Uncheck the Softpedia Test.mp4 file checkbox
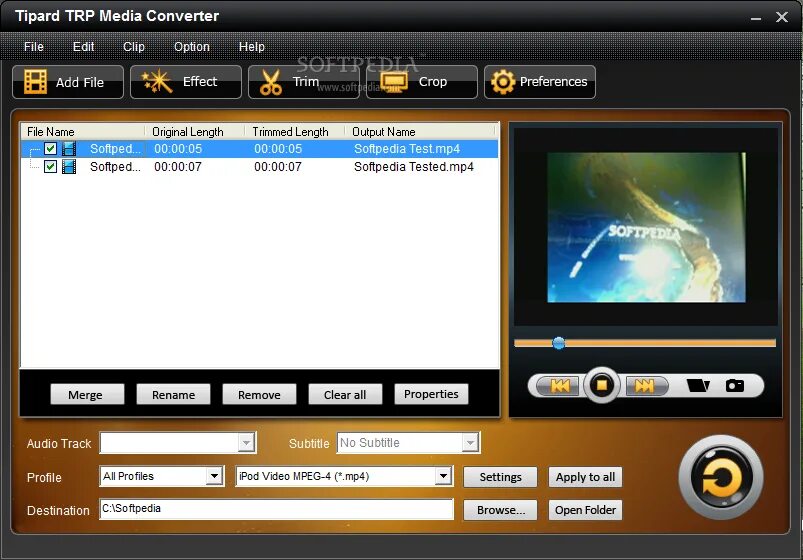 [50, 149]
